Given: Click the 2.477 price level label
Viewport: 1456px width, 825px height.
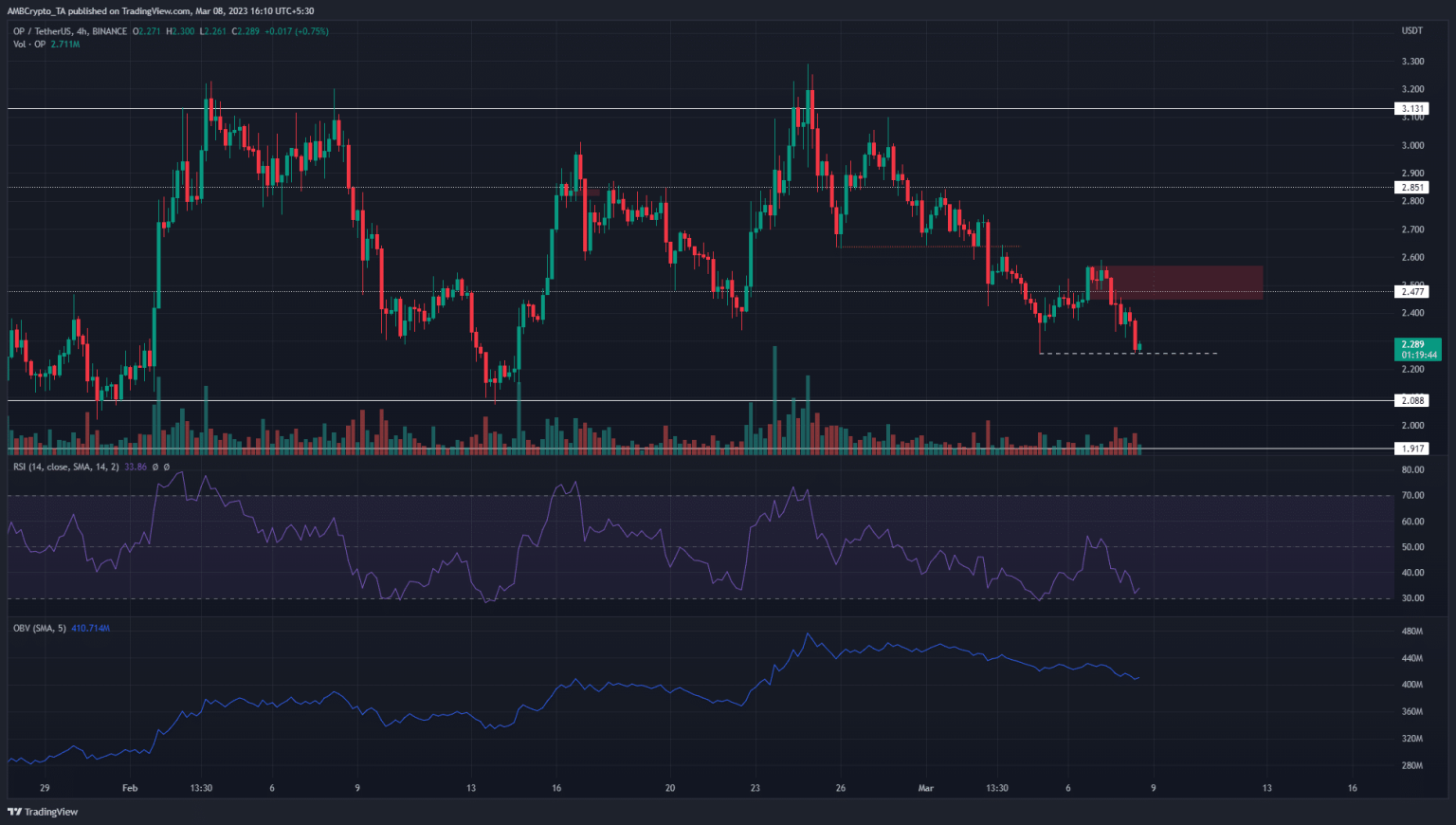Looking at the screenshot, I should [x=1412, y=291].
